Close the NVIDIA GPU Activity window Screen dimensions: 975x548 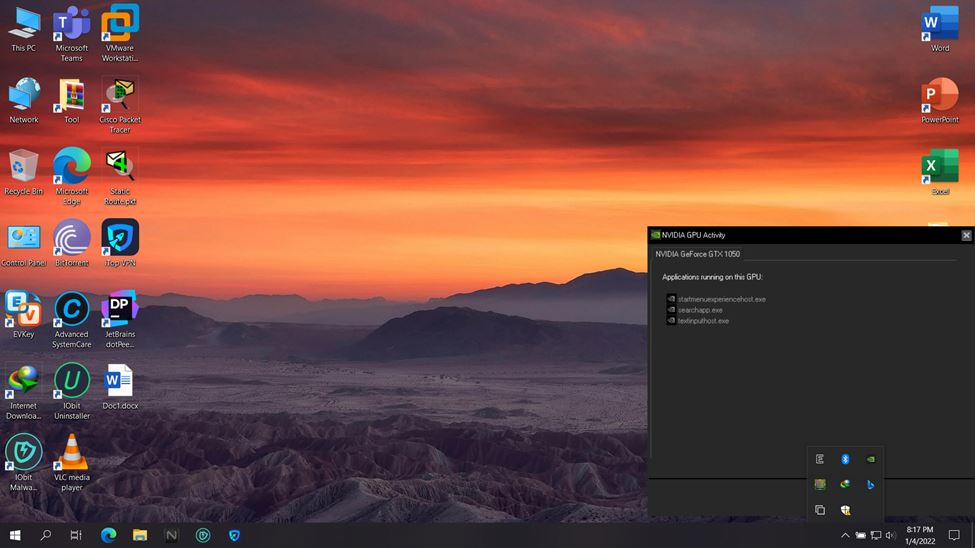tap(966, 235)
